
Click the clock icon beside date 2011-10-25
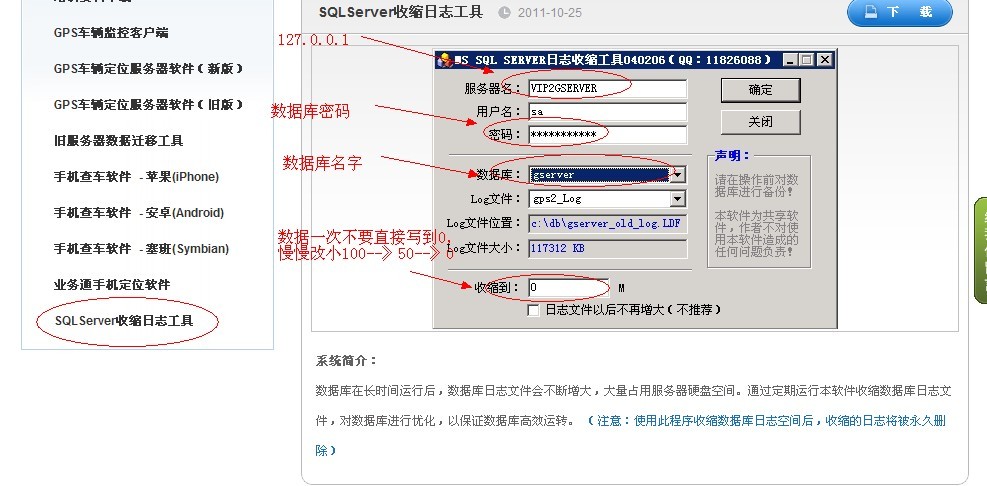504,13
